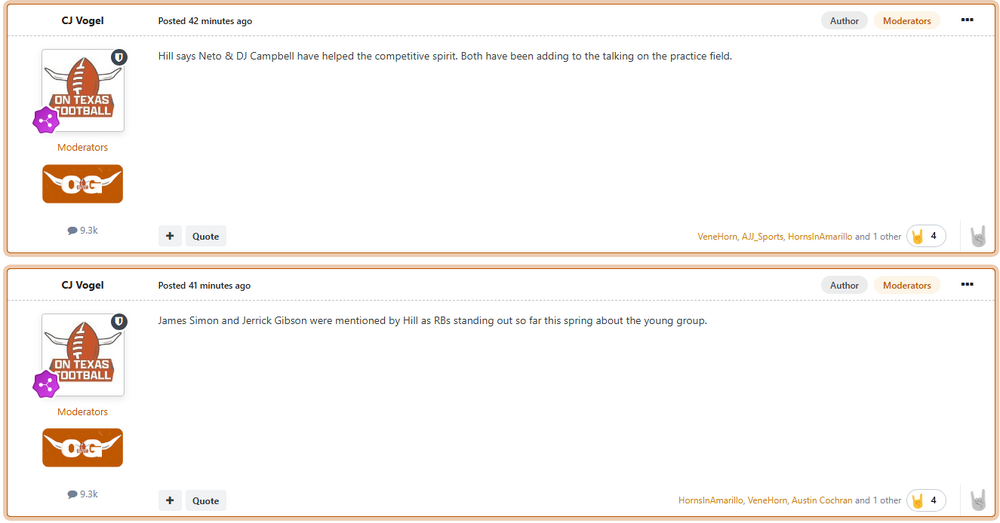The width and height of the screenshot is (1000, 523).
Task: Open the options menu on the James Simon post
Action: click(966, 285)
